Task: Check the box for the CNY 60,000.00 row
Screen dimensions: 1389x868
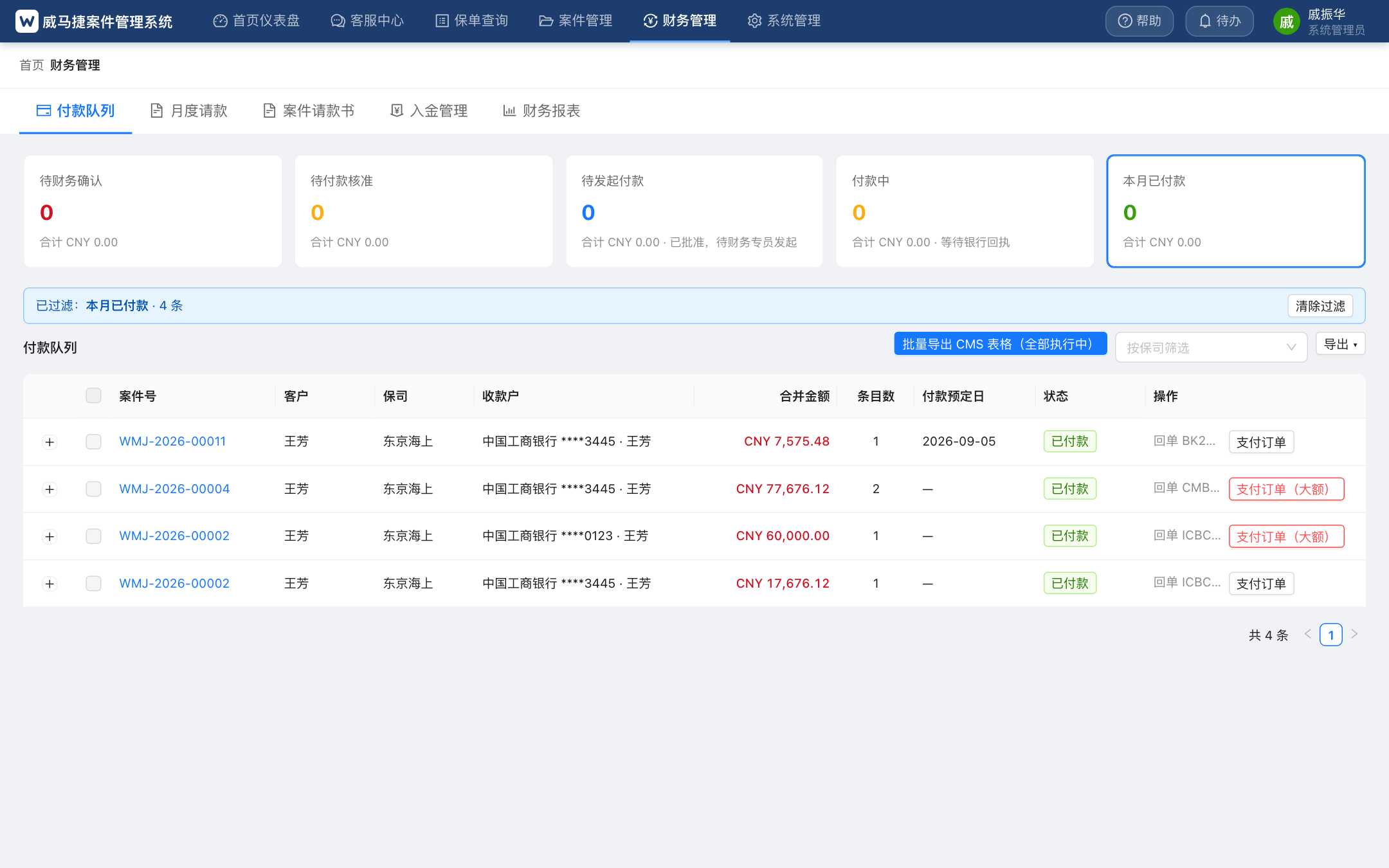Action: 94,536
